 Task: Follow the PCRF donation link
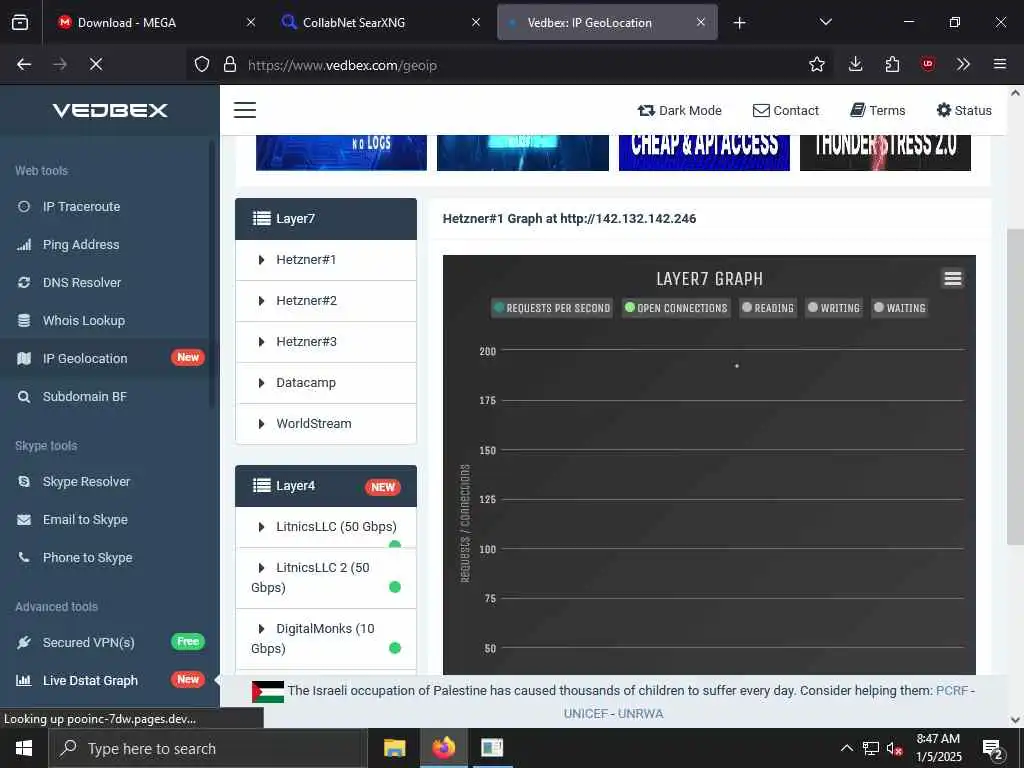click(x=952, y=690)
